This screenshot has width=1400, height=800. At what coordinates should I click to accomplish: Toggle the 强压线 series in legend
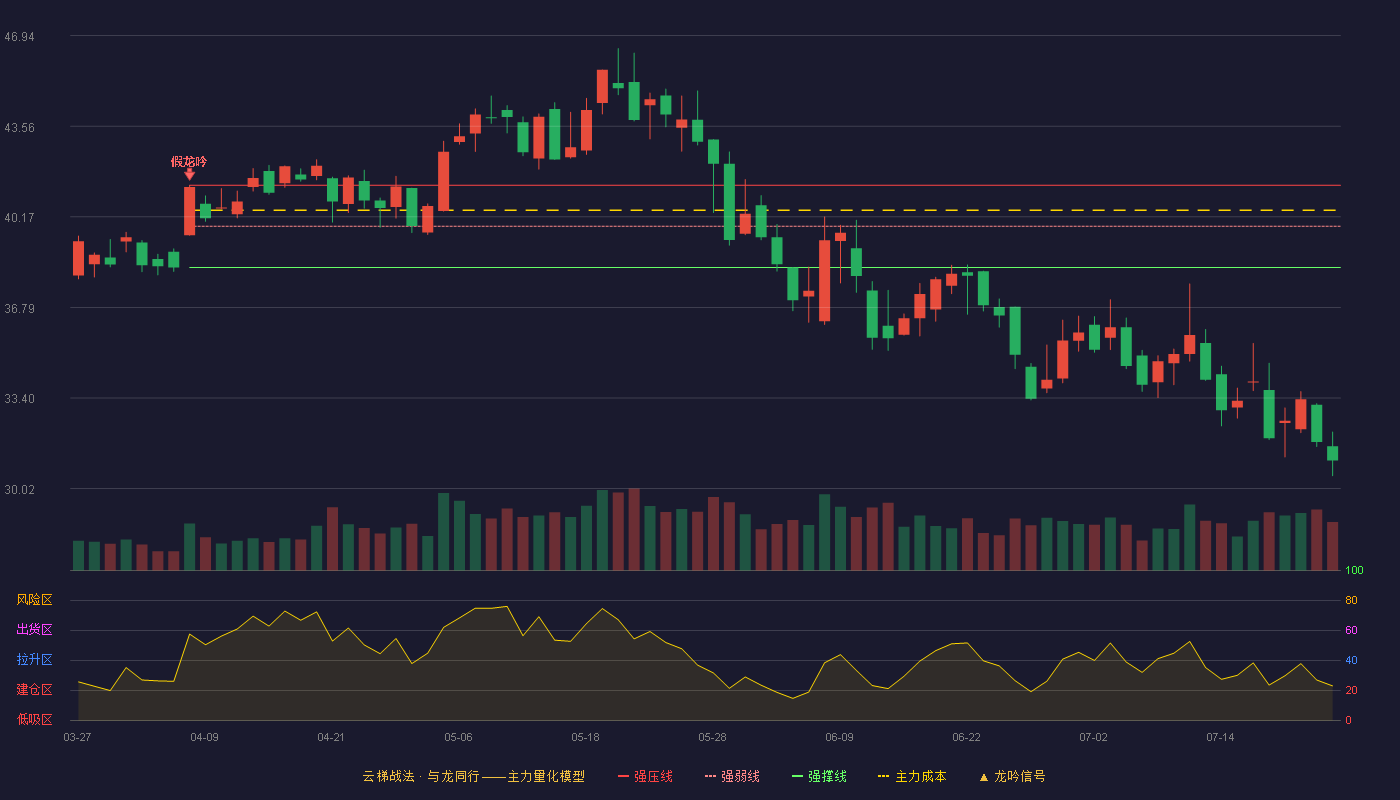click(x=645, y=776)
